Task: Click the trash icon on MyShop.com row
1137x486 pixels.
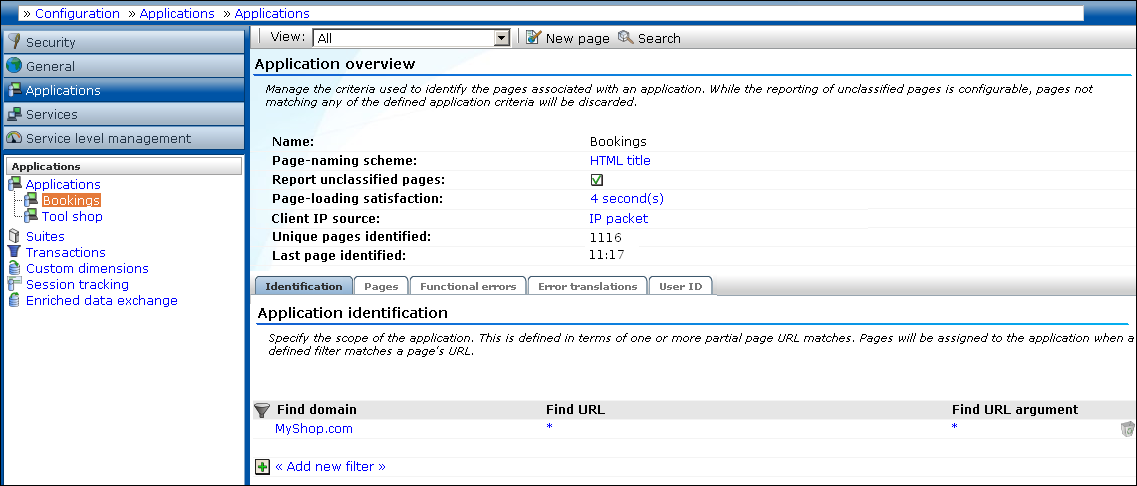Action: point(1127,429)
